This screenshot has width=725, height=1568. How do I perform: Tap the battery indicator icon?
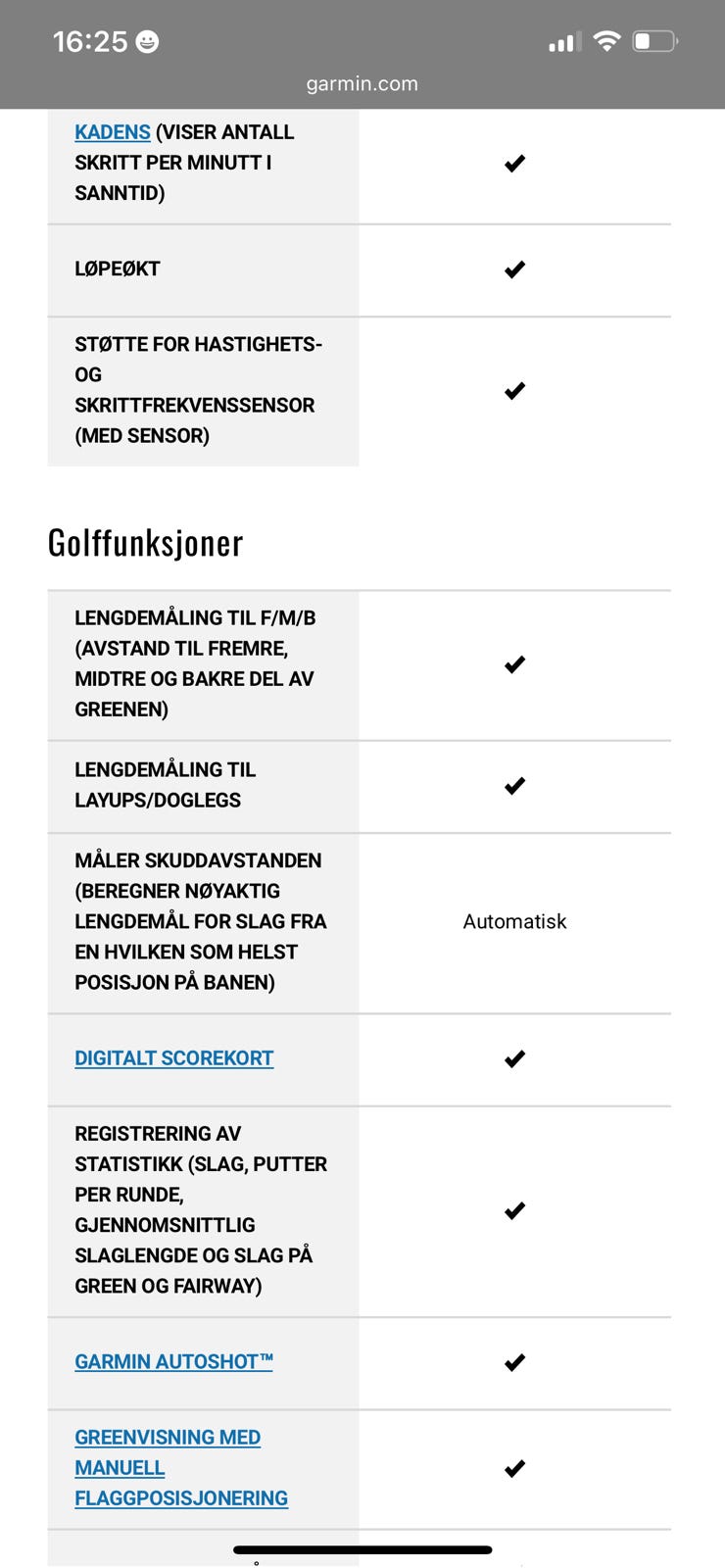coord(652,41)
